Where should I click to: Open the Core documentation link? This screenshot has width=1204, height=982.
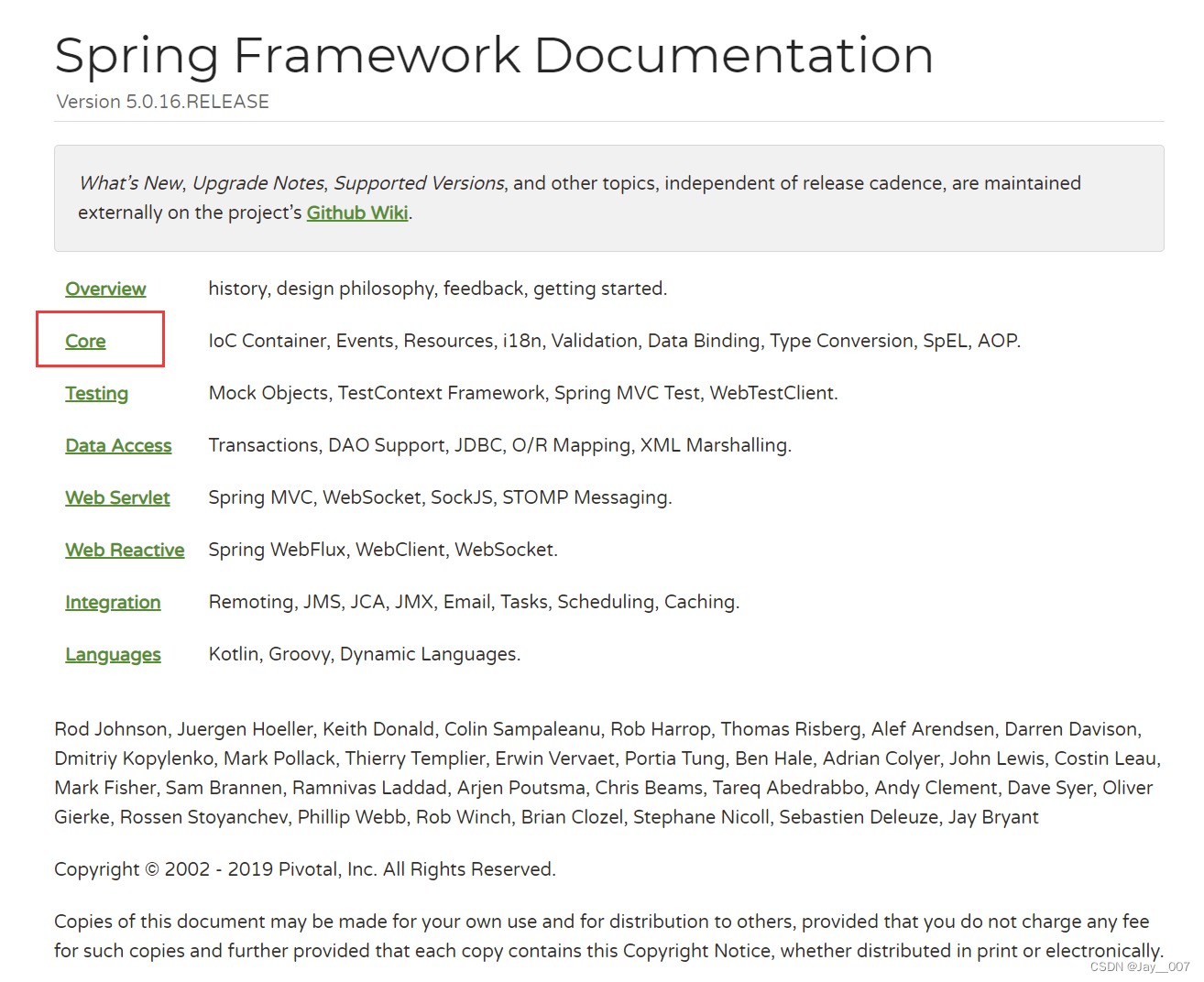coord(85,341)
